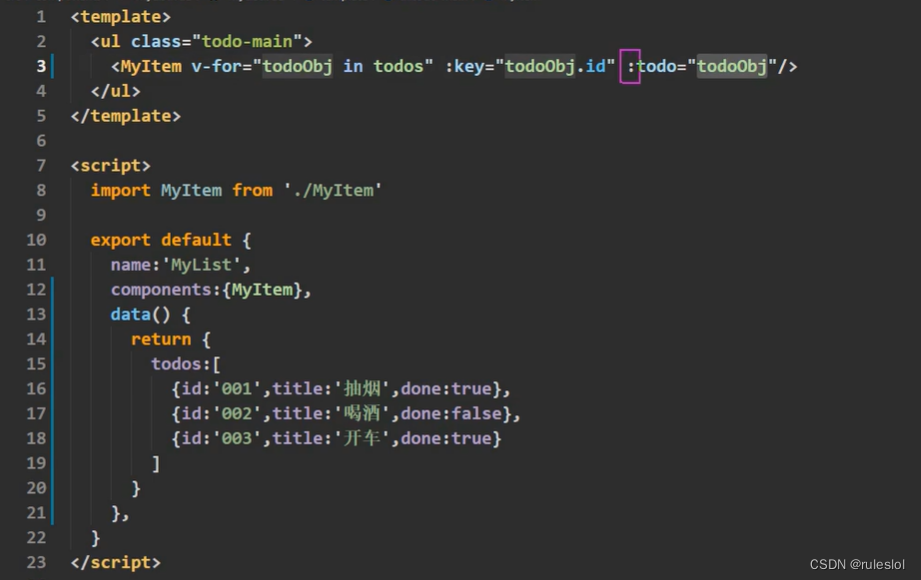The height and width of the screenshot is (580, 921).
Task: Click line number 23 in the gutter
Action: pyautogui.click(x=36, y=562)
